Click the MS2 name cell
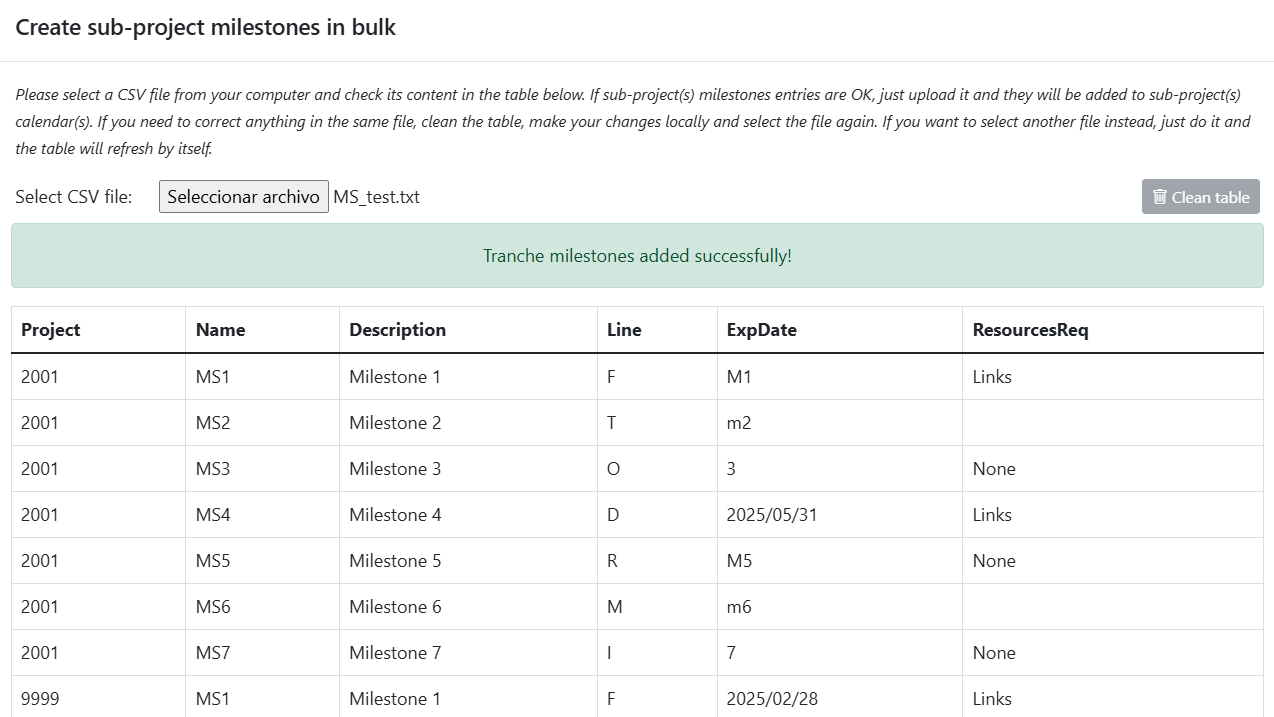Image resolution: width=1274 pixels, height=717 pixels. (x=263, y=423)
